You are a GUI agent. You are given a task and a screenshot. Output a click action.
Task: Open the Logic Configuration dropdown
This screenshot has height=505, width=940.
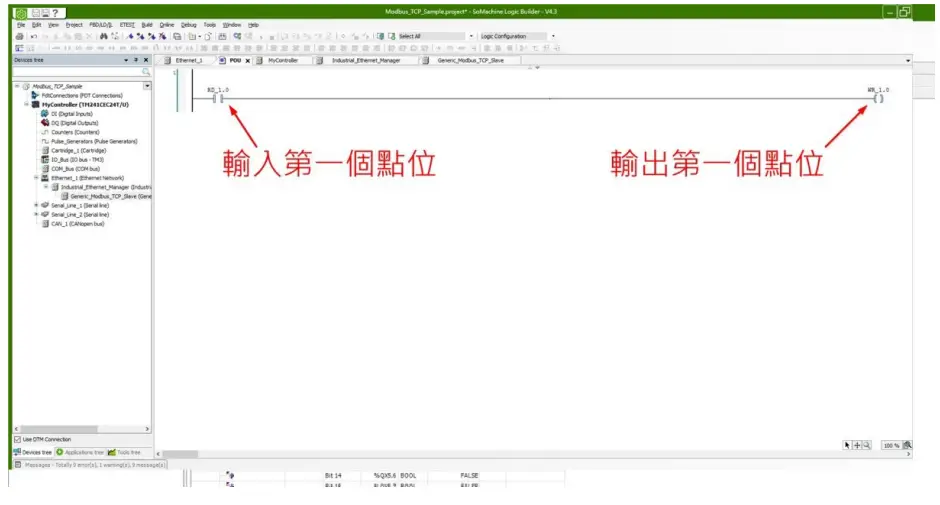553,36
